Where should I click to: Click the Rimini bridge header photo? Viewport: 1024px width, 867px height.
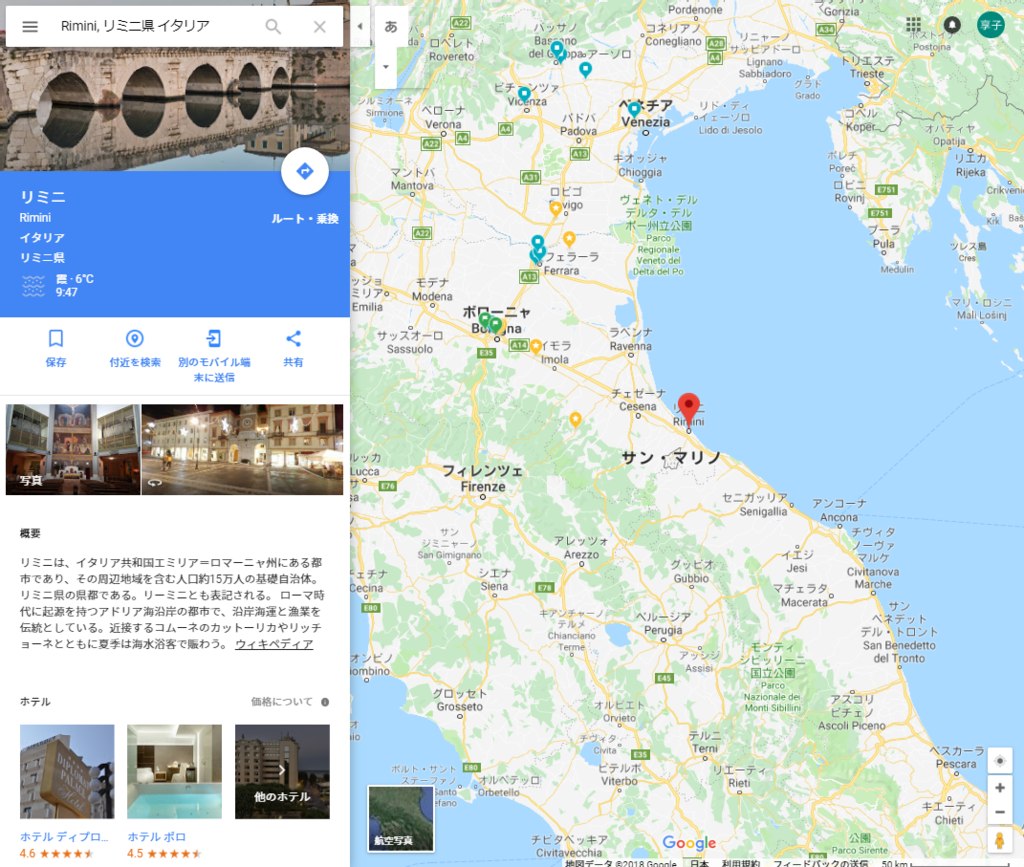pos(174,109)
